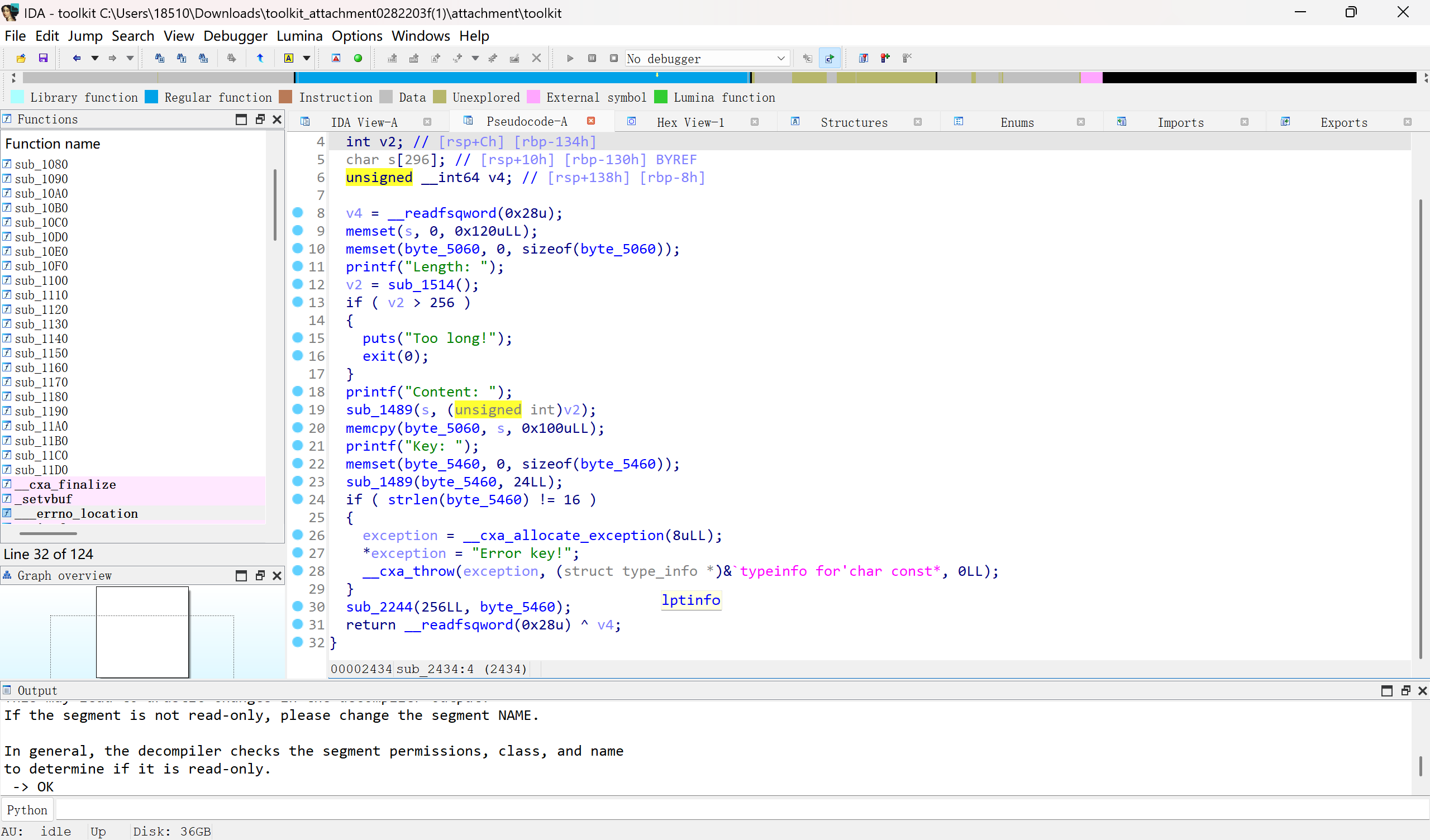Click the yellow 'A' text icon
This screenshot has width=1430, height=840.
tap(289, 58)
